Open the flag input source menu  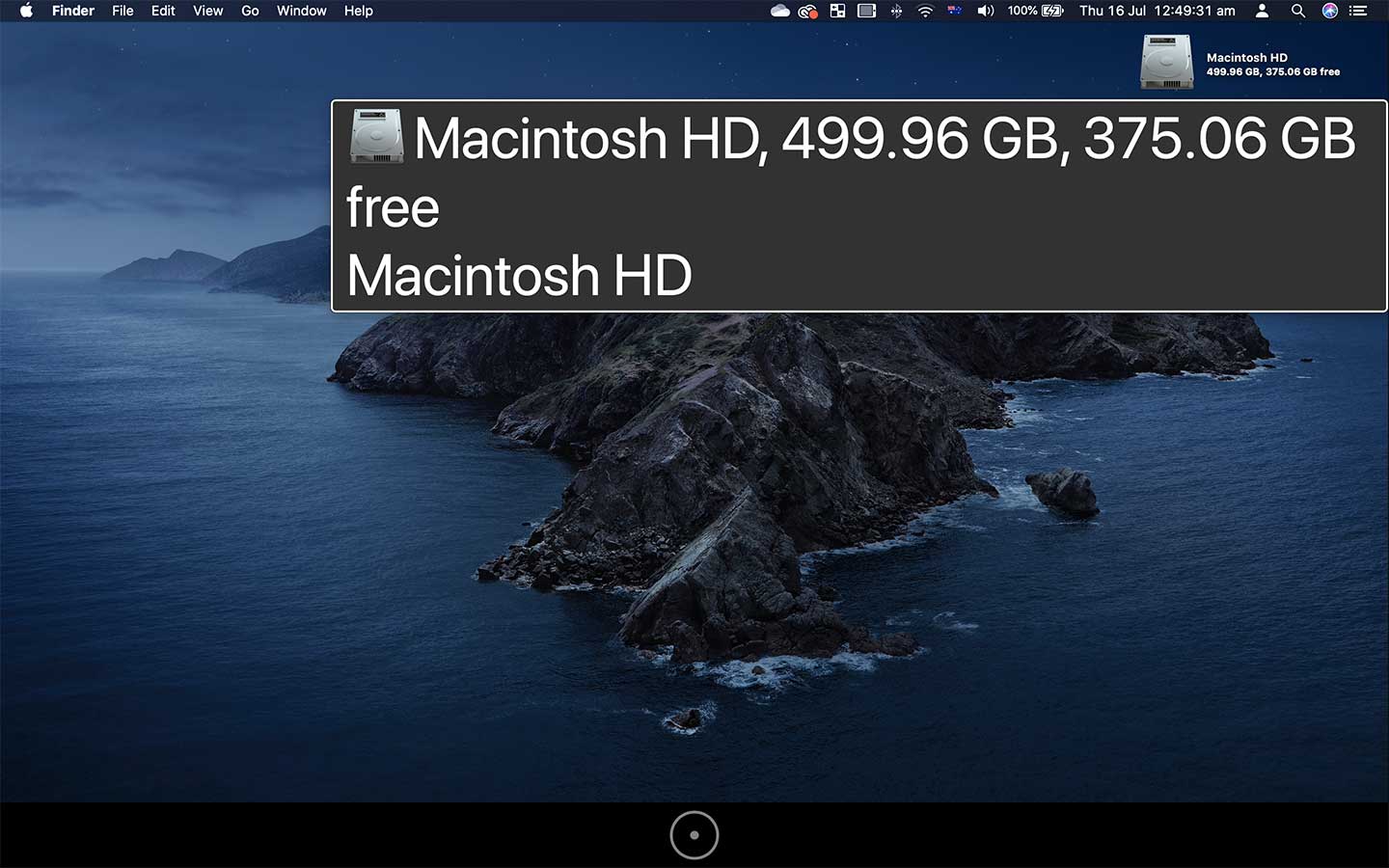955,11
